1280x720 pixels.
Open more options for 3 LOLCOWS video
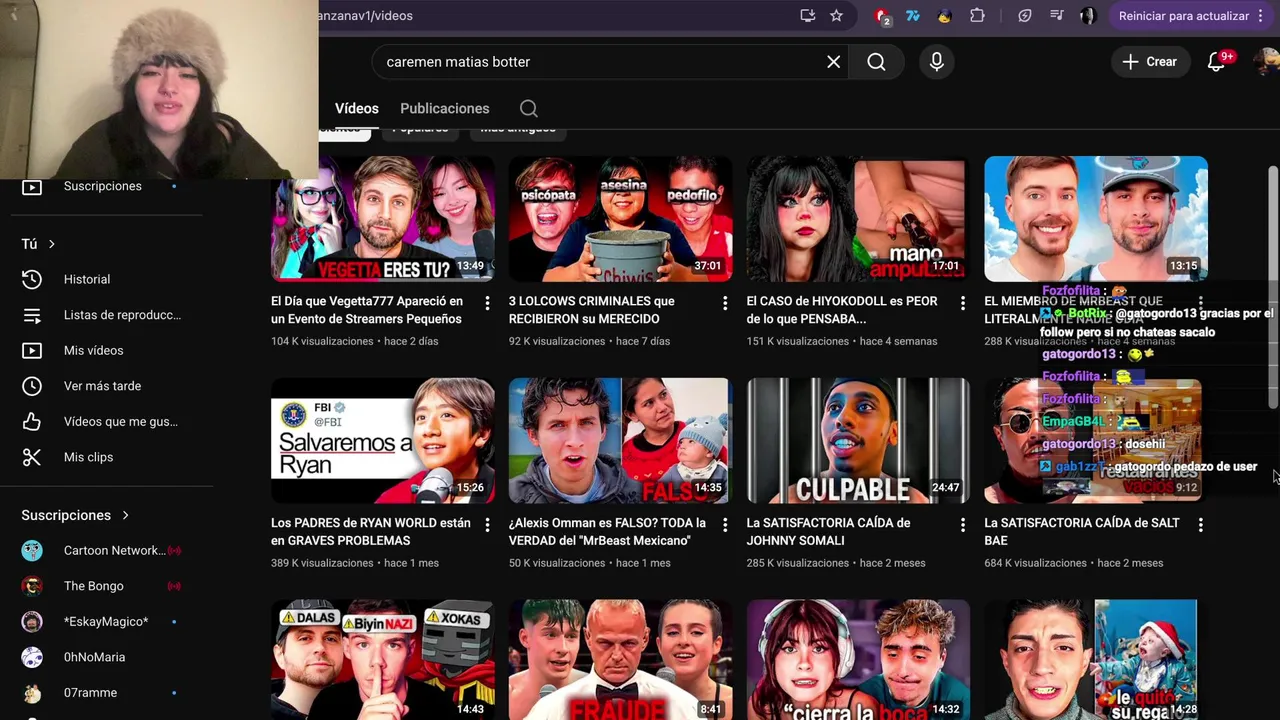pyautogui.click(x=725, y=302)
